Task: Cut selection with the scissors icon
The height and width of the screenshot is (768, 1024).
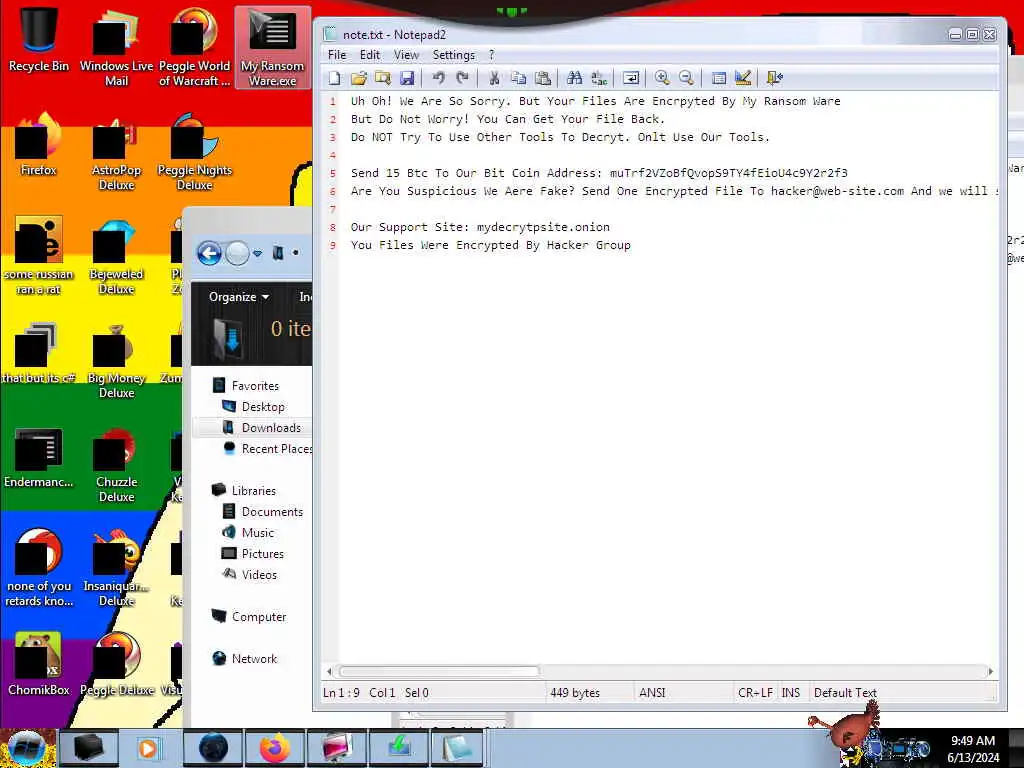Action: (494, 78)
